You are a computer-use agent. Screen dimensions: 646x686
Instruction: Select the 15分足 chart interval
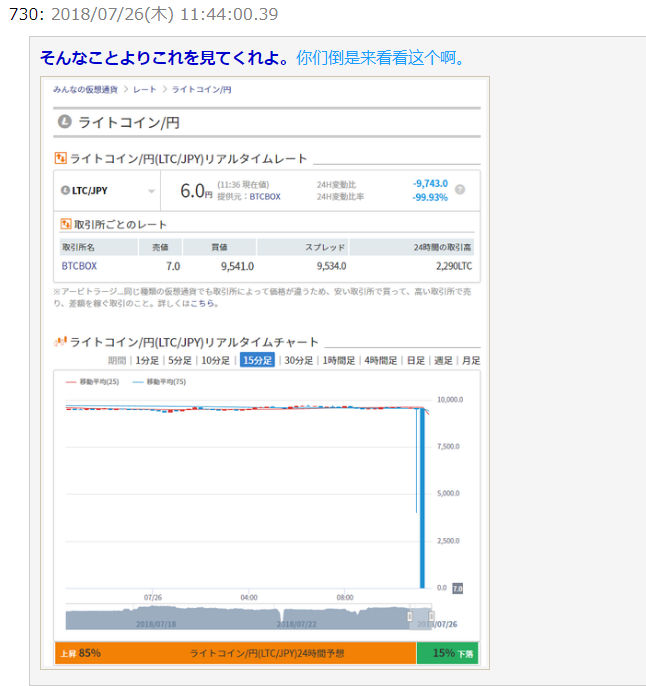pyautogui.click(x=257, y=360)
